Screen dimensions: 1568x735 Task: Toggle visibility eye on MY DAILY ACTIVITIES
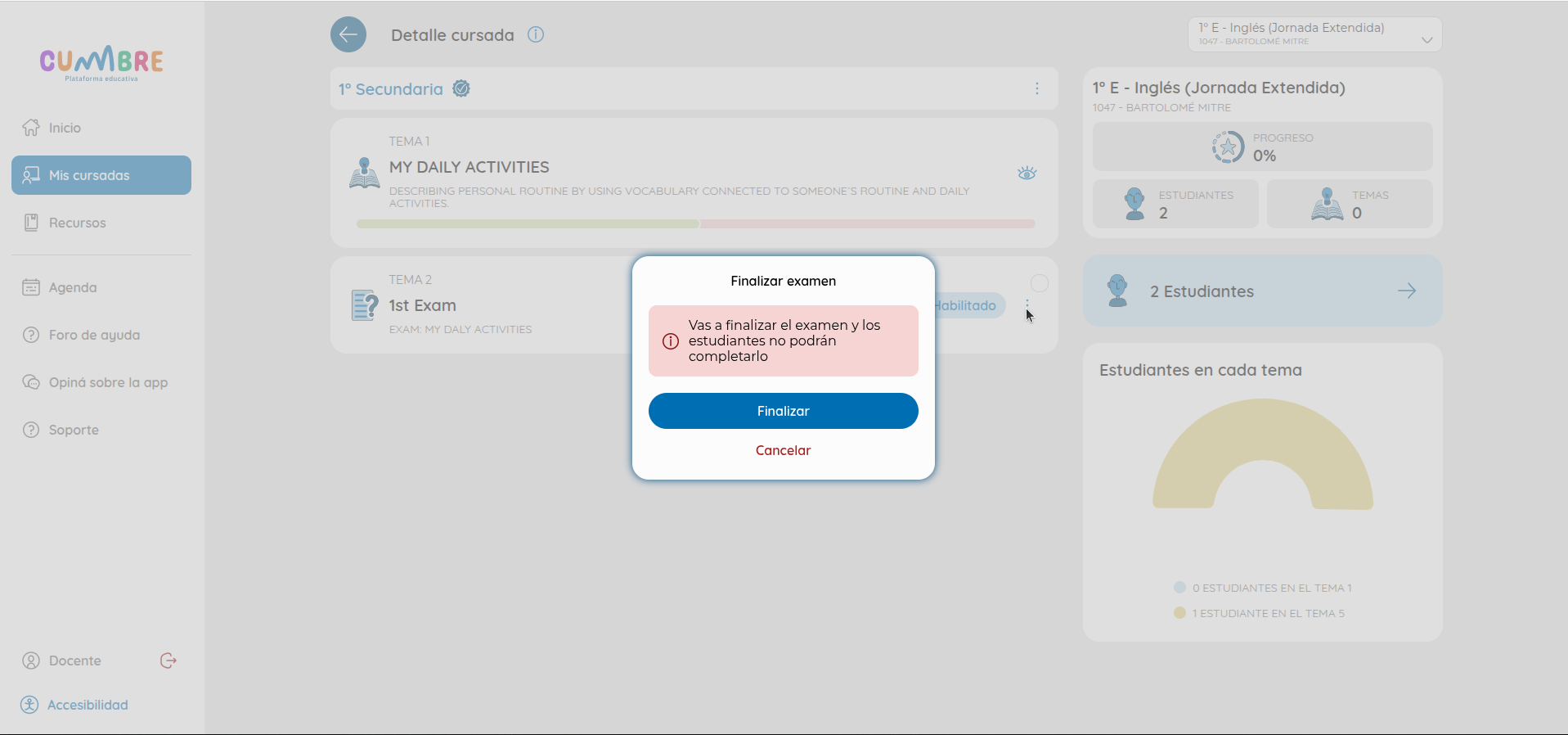click(x=1027, y=173)
